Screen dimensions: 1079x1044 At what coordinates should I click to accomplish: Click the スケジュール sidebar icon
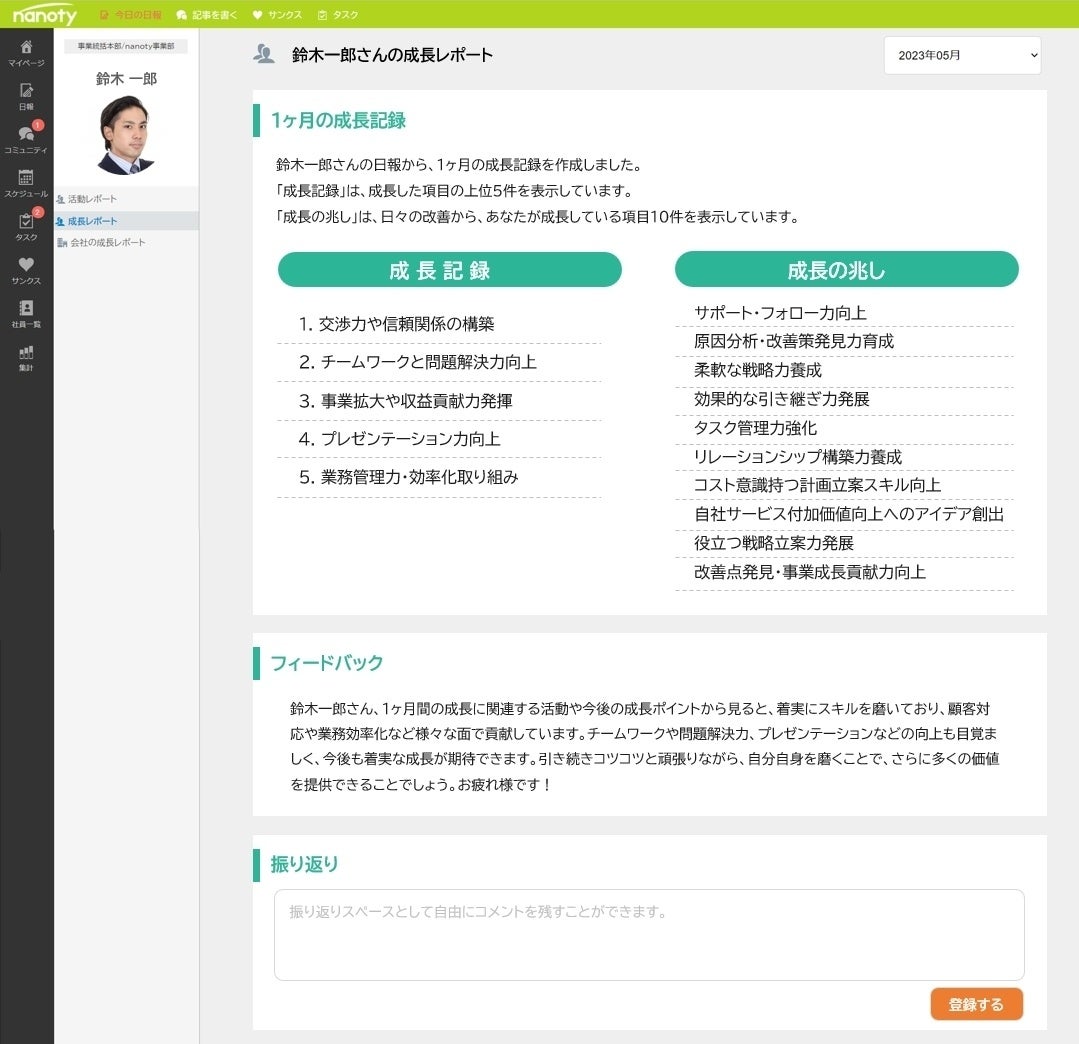tap(27, 185)
